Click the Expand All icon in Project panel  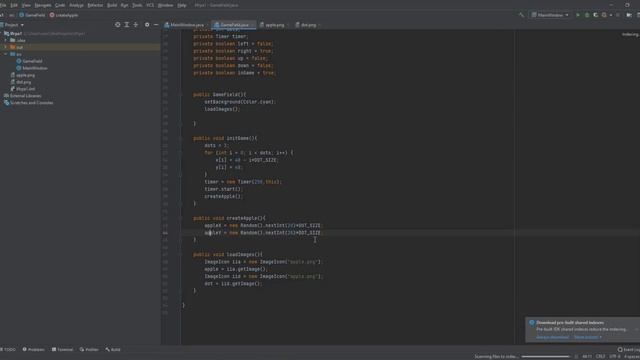tap(127, 25)
